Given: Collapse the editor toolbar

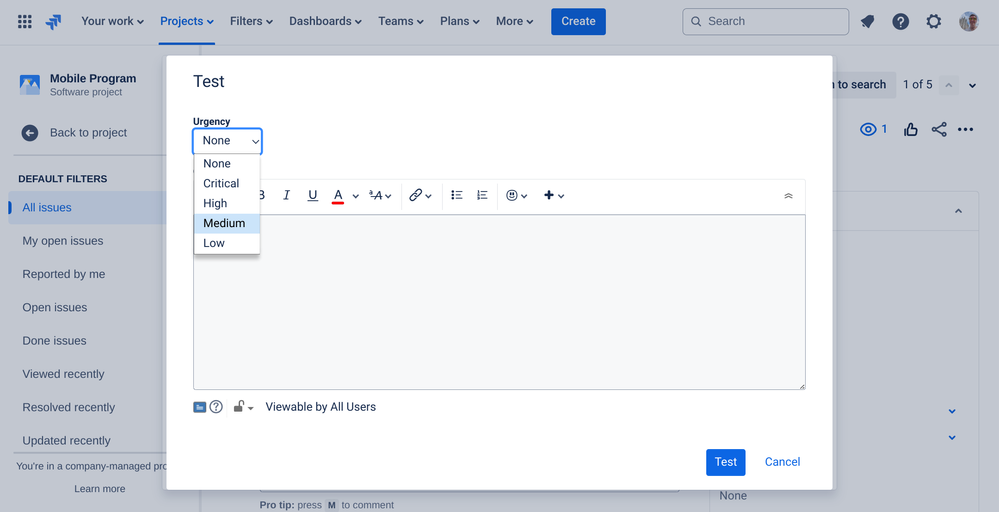Looking at the screenshot, I should pos(788,196).
